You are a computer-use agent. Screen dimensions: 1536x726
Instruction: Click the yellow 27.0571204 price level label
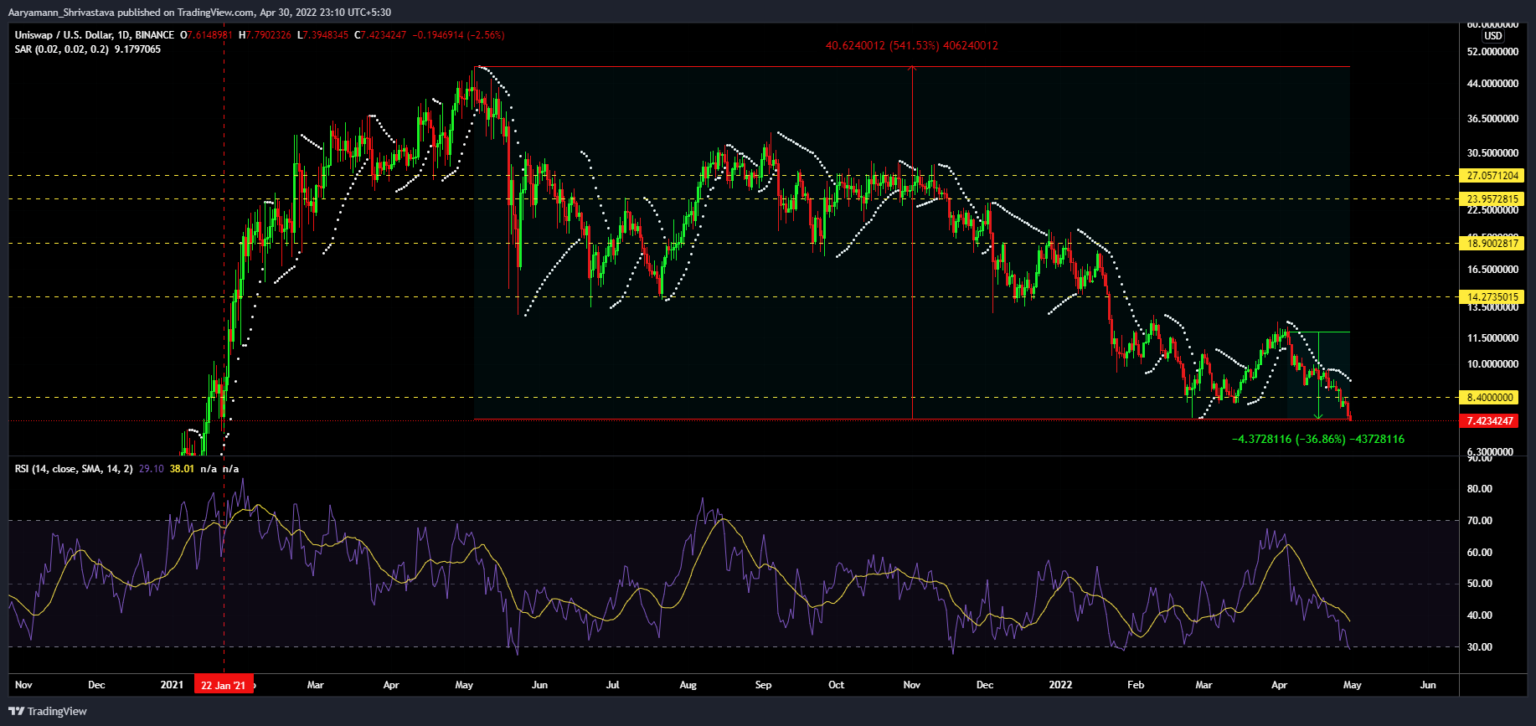point(1490,175)
